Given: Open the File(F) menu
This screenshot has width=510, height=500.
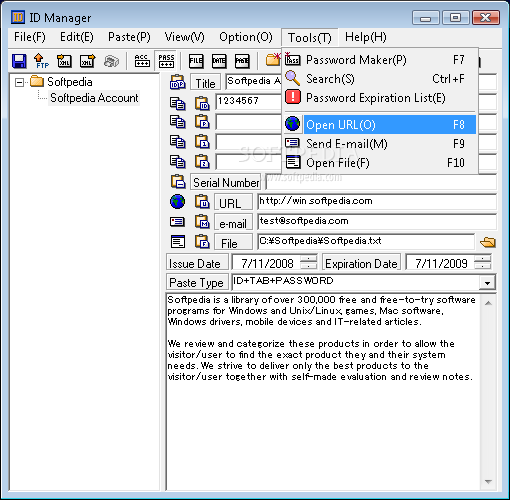Looking at the screenshot, I should [x=30, y=37].
